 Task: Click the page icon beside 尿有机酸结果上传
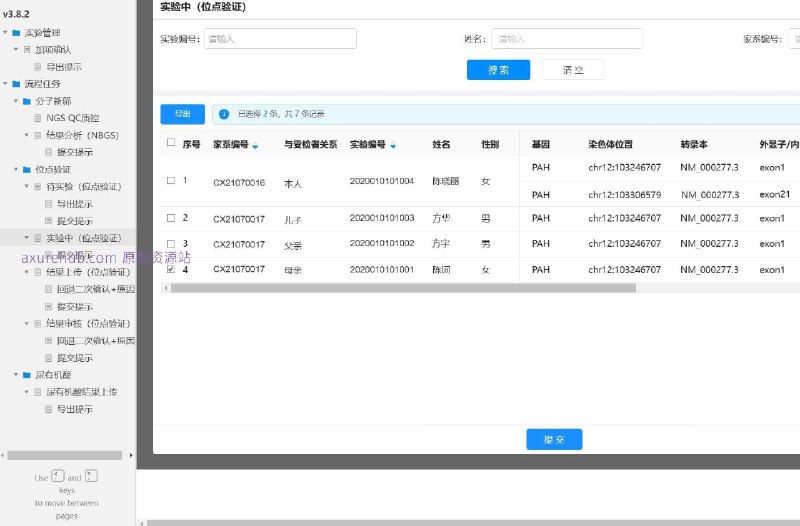38,392
